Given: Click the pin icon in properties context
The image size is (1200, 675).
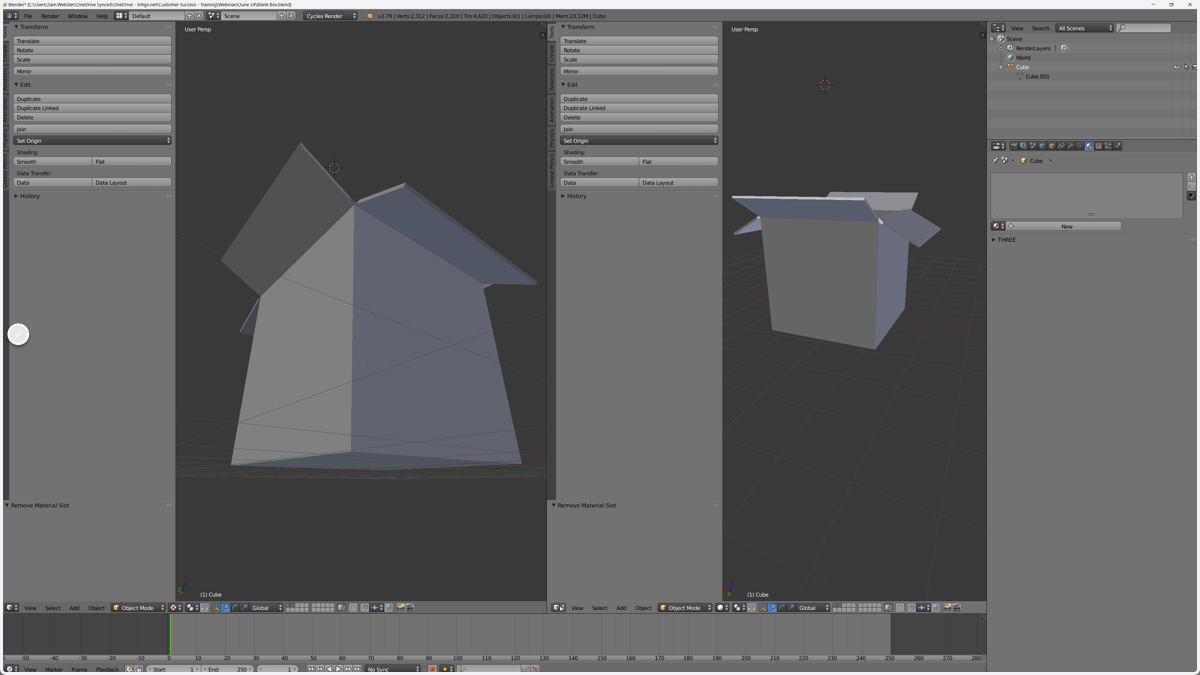Looking at the screenshot, I should [995, 160].
